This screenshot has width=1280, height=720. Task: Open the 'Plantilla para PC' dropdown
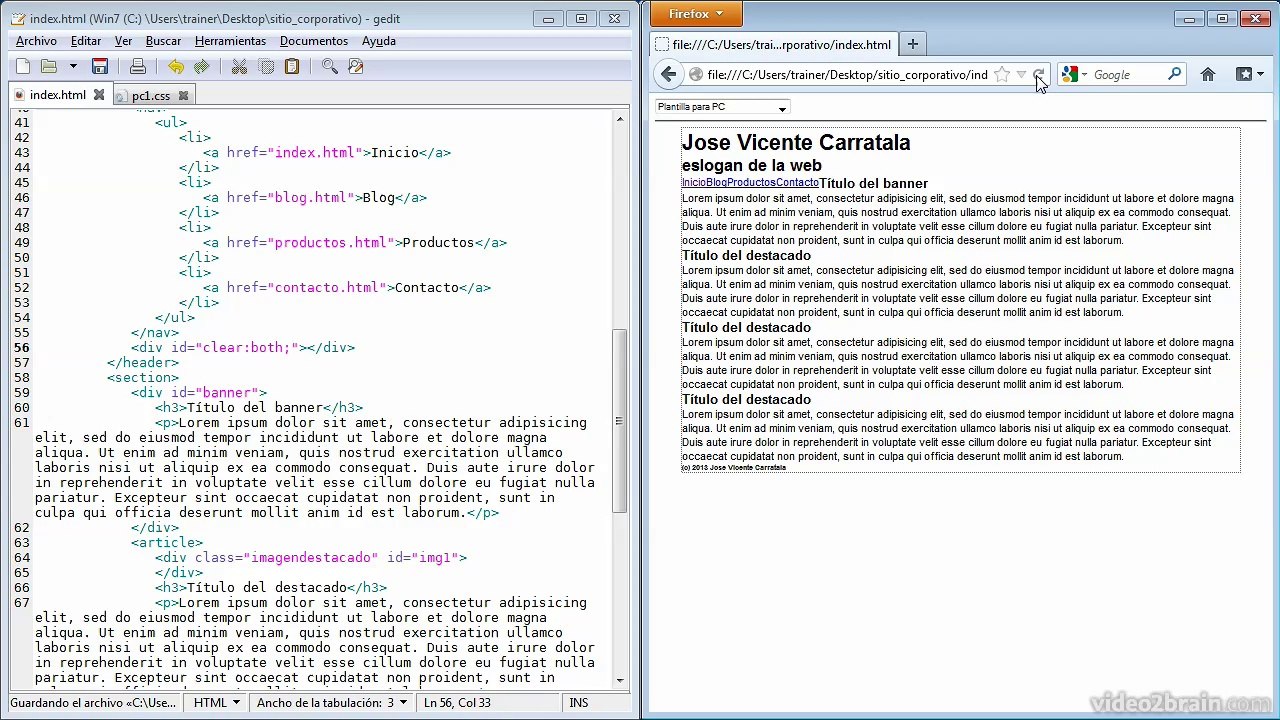tap(722, 107)
